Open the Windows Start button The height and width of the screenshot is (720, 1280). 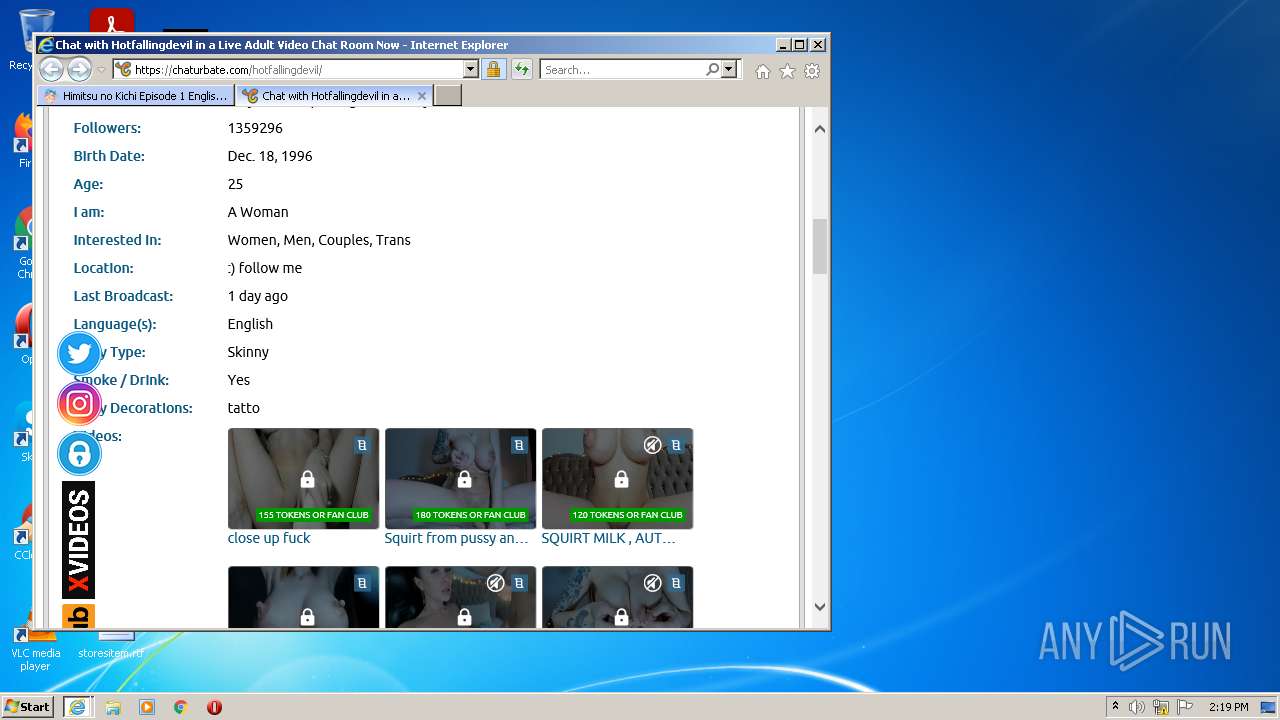pos(28,707)
